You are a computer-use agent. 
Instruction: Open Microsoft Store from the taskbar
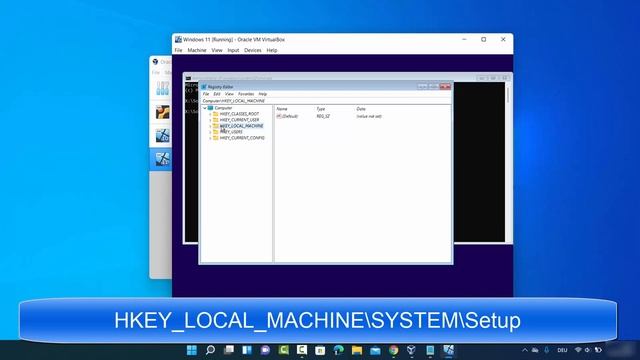pos(320,350)
